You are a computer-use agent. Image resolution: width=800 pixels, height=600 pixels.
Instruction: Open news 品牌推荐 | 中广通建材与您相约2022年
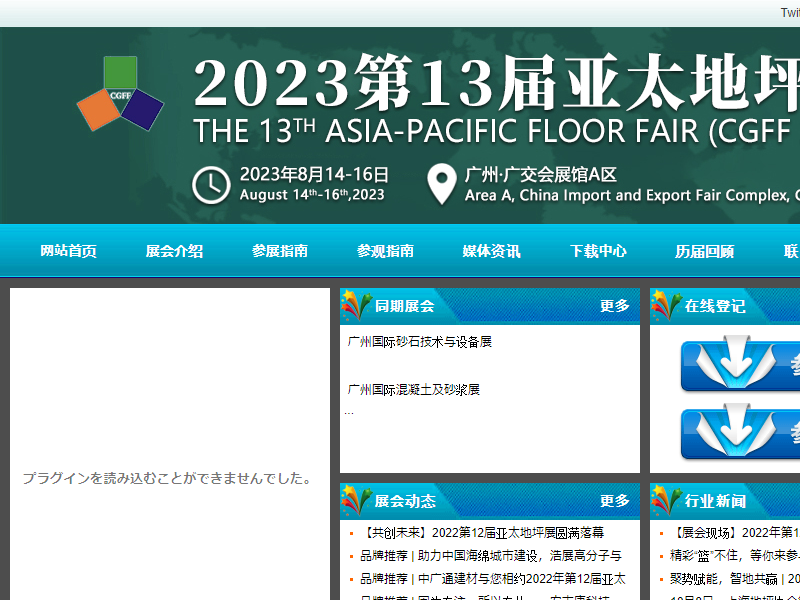[x=493, y=579]
